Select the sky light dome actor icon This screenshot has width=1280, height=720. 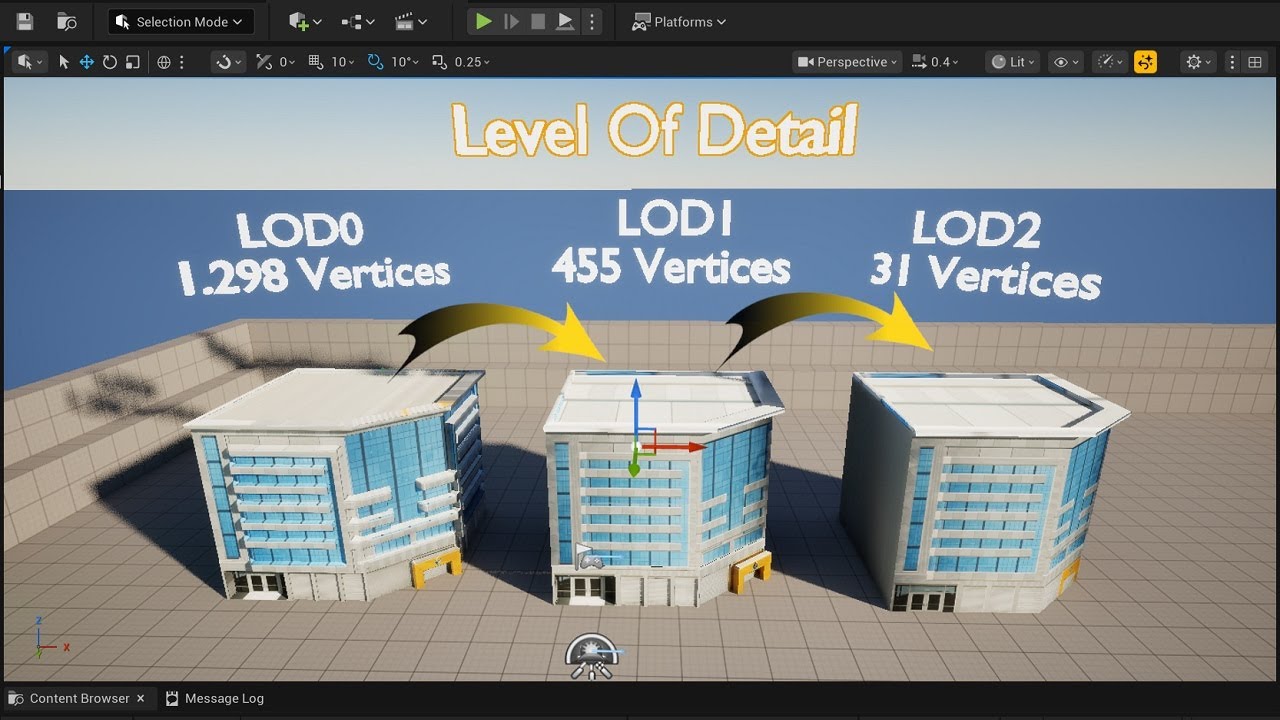[590, 657]
